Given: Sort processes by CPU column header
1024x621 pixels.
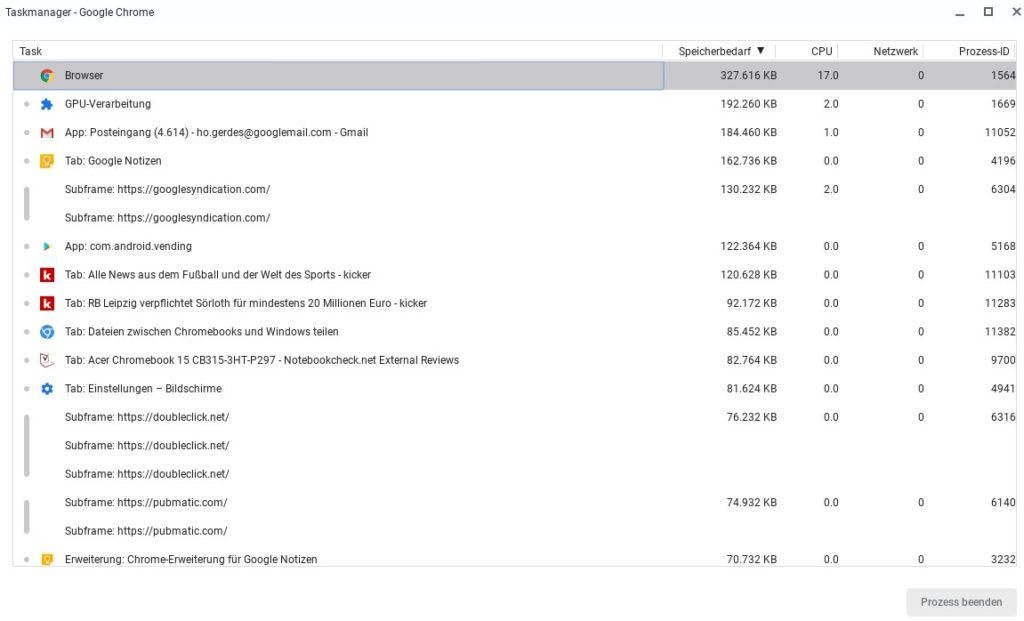Looking at the screenshot, I should coord(821,51).
